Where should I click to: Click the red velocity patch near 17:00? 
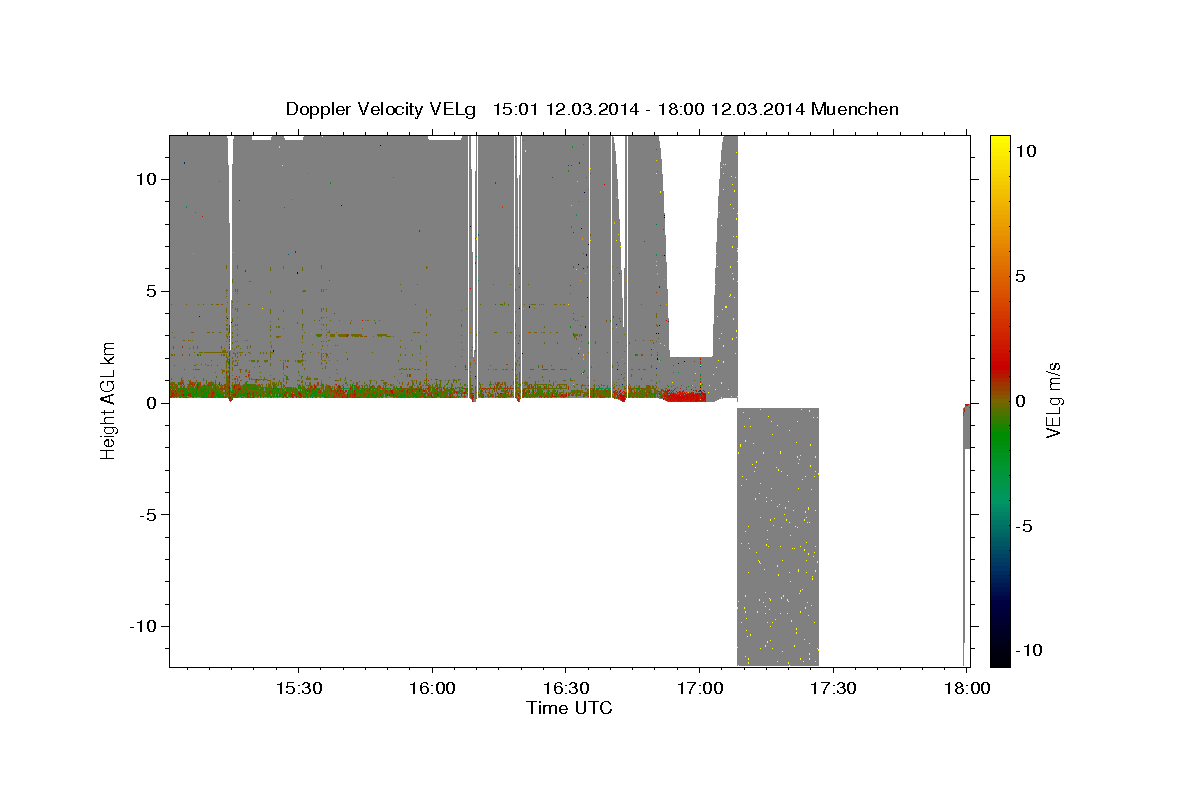point(685,397)
